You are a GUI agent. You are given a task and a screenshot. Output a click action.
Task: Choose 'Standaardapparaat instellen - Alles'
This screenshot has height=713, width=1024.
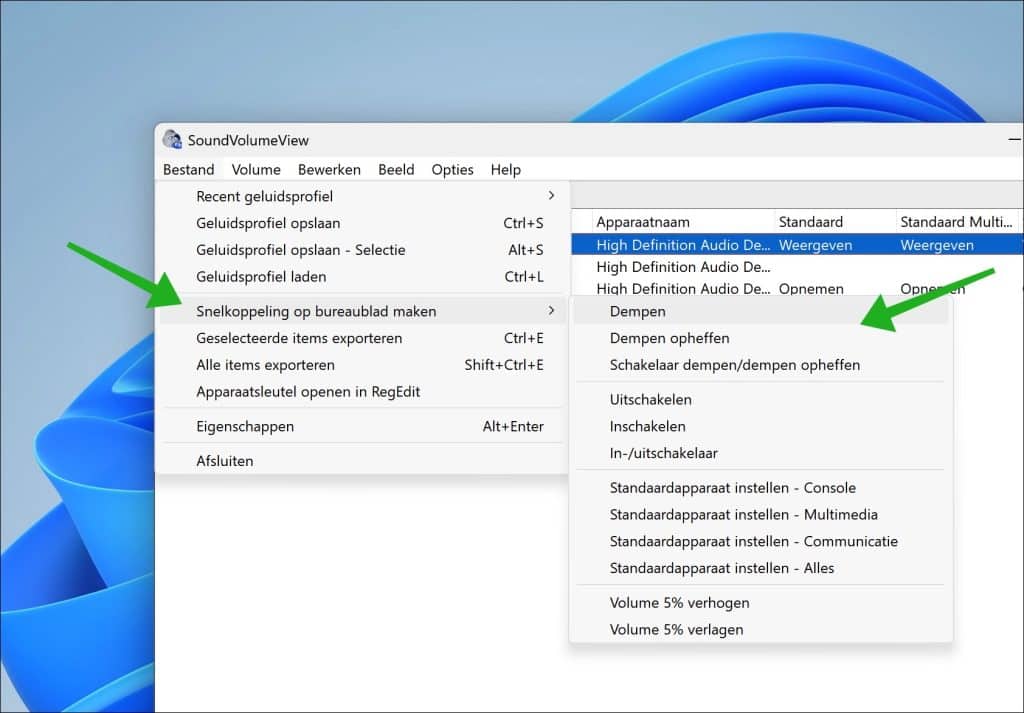[x=761, y=568]
